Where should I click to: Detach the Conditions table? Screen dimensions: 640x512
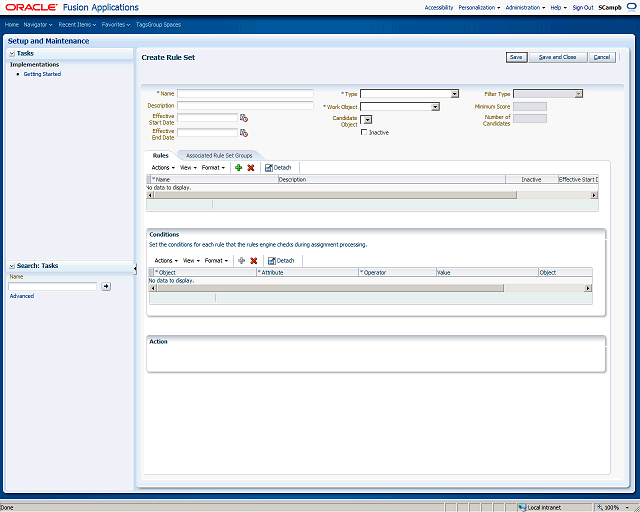(281, 260)
